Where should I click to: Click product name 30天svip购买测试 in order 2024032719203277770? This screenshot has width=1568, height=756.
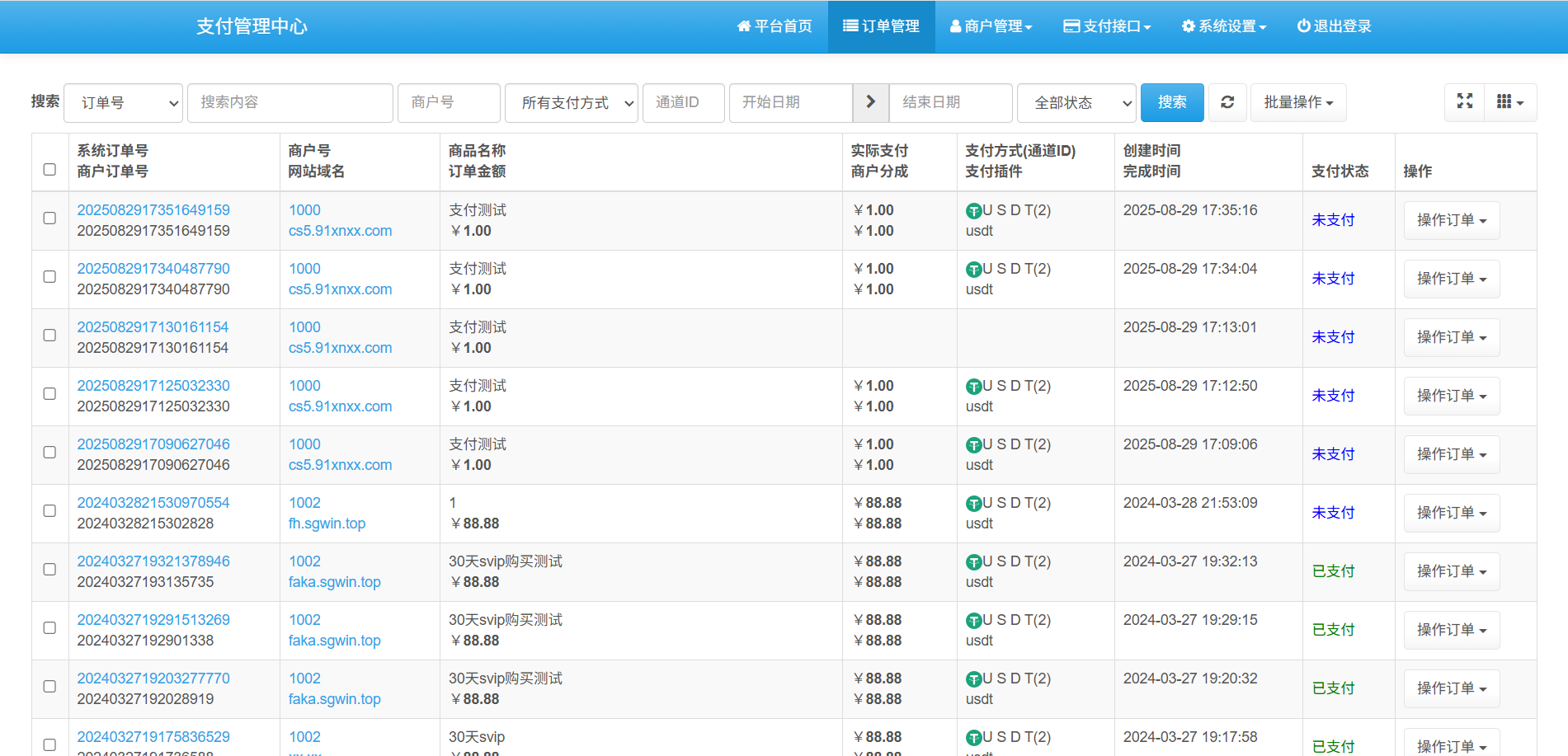pyautogui.click(x=506, y=679)
